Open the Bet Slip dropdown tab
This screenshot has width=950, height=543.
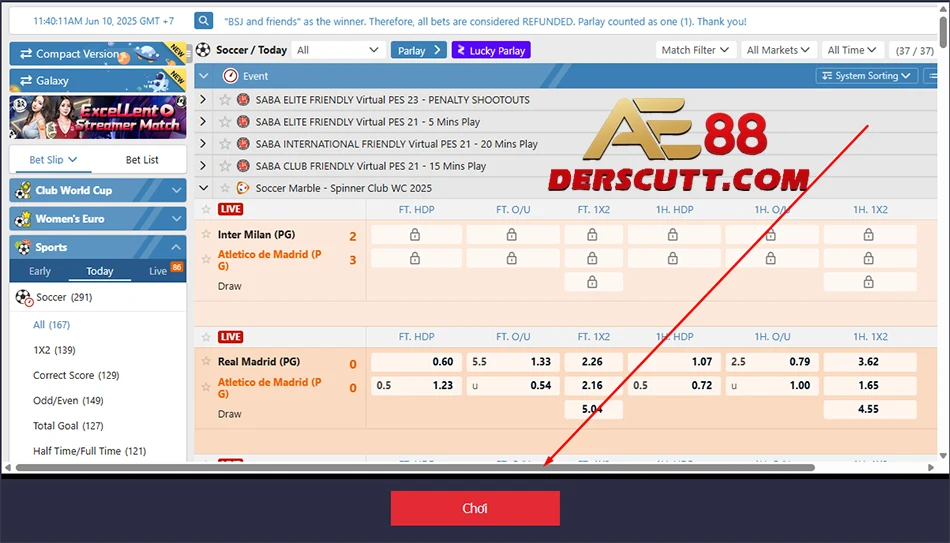click(x=53, y=159)
